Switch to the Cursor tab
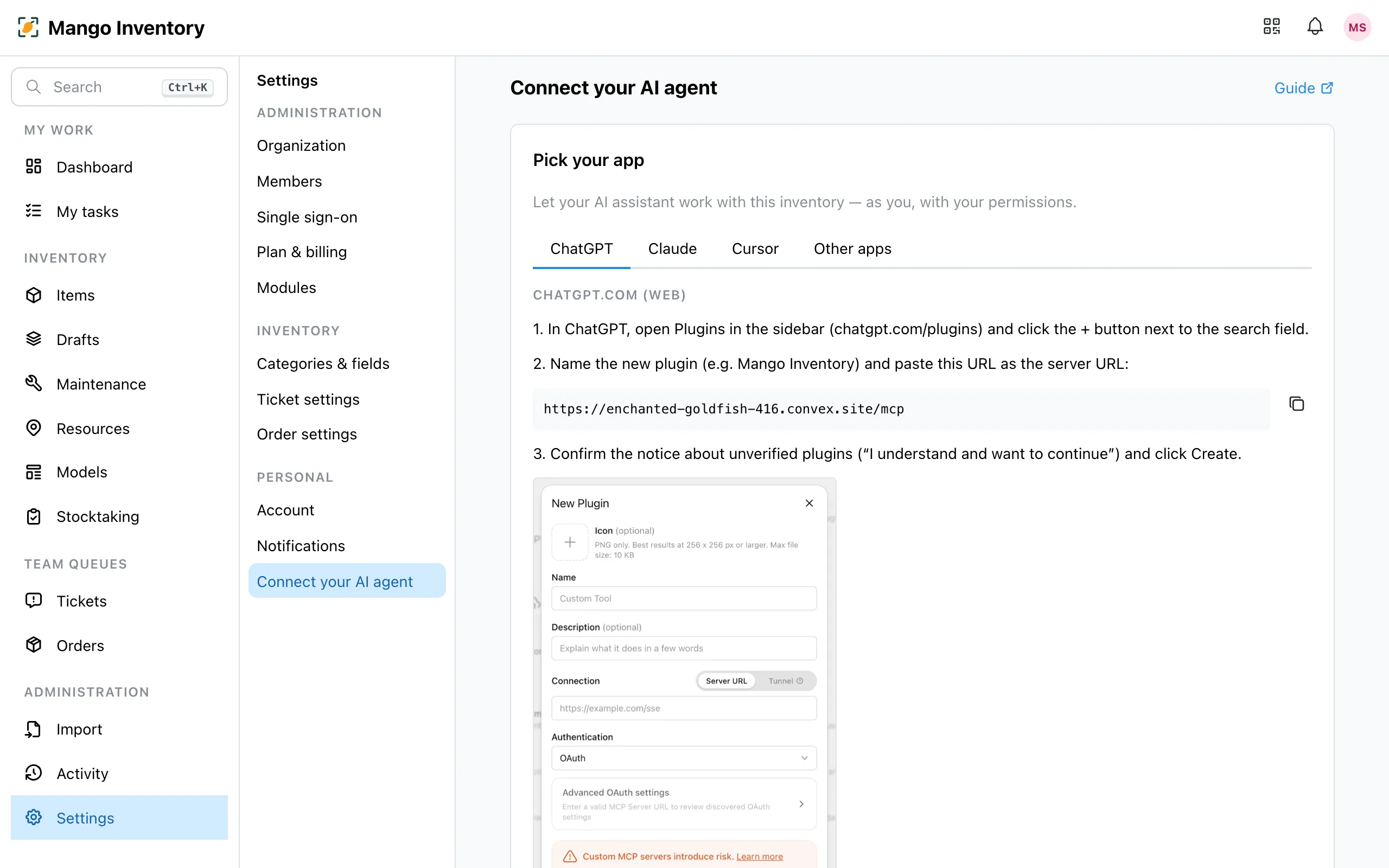 click(755, 248)
